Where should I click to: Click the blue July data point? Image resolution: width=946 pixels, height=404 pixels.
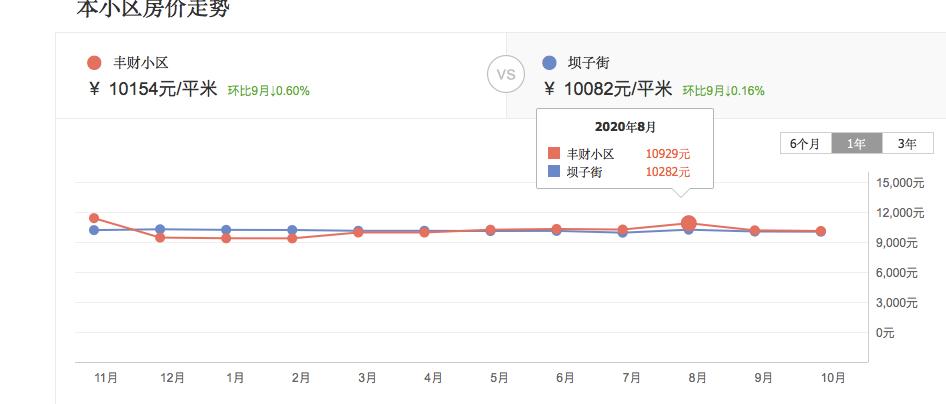click(623, 233)
